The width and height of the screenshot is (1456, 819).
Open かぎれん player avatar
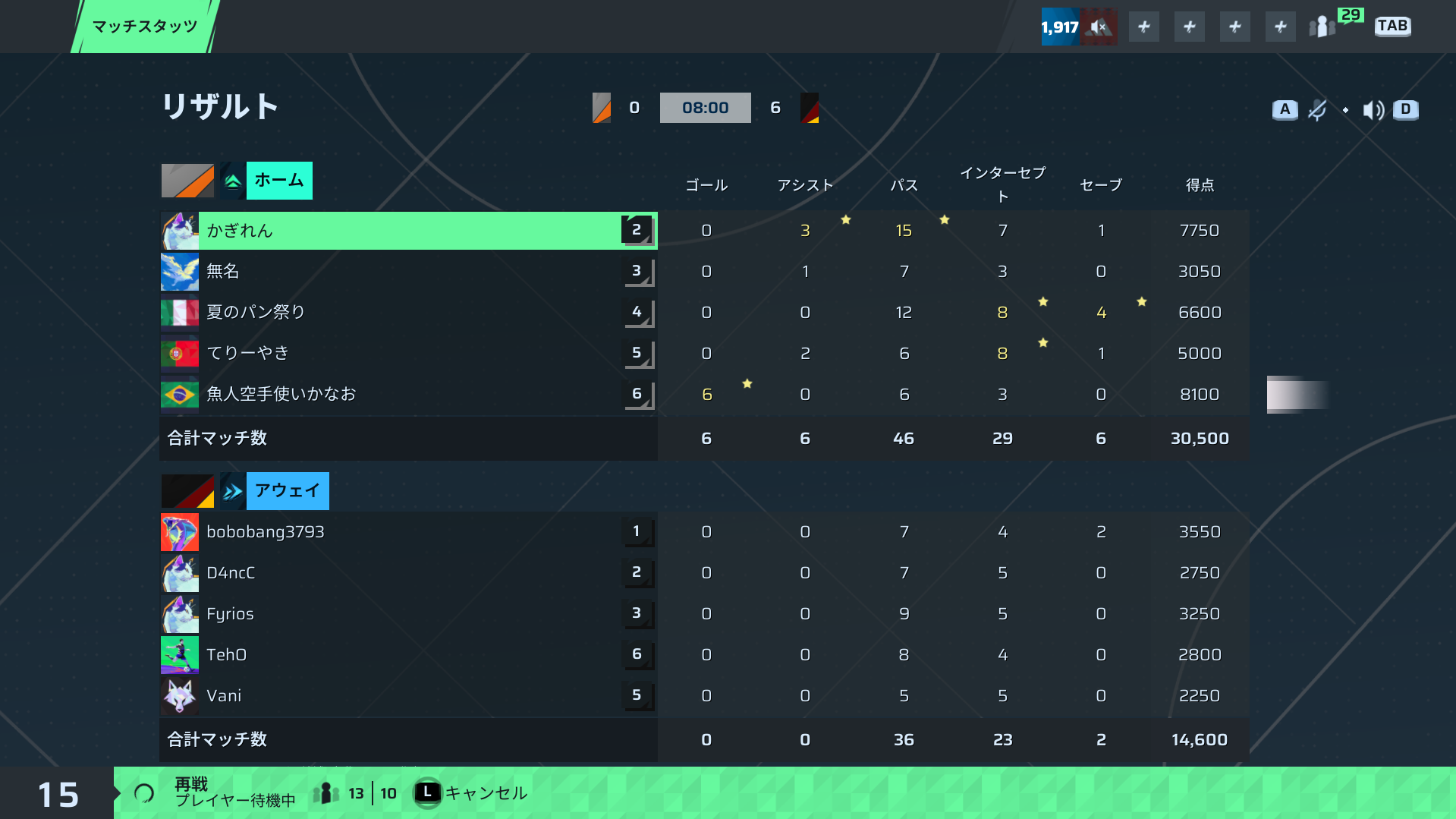[180, 231]
